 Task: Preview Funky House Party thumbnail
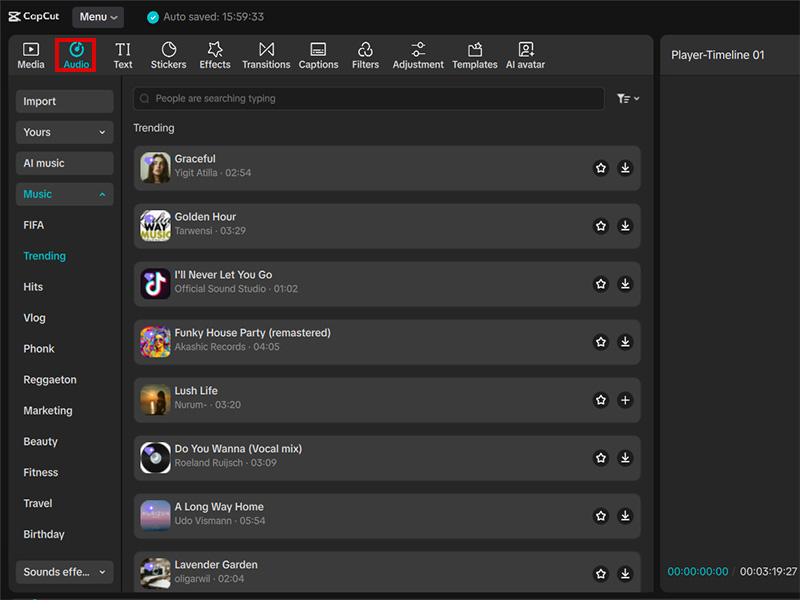click(155, 342)
